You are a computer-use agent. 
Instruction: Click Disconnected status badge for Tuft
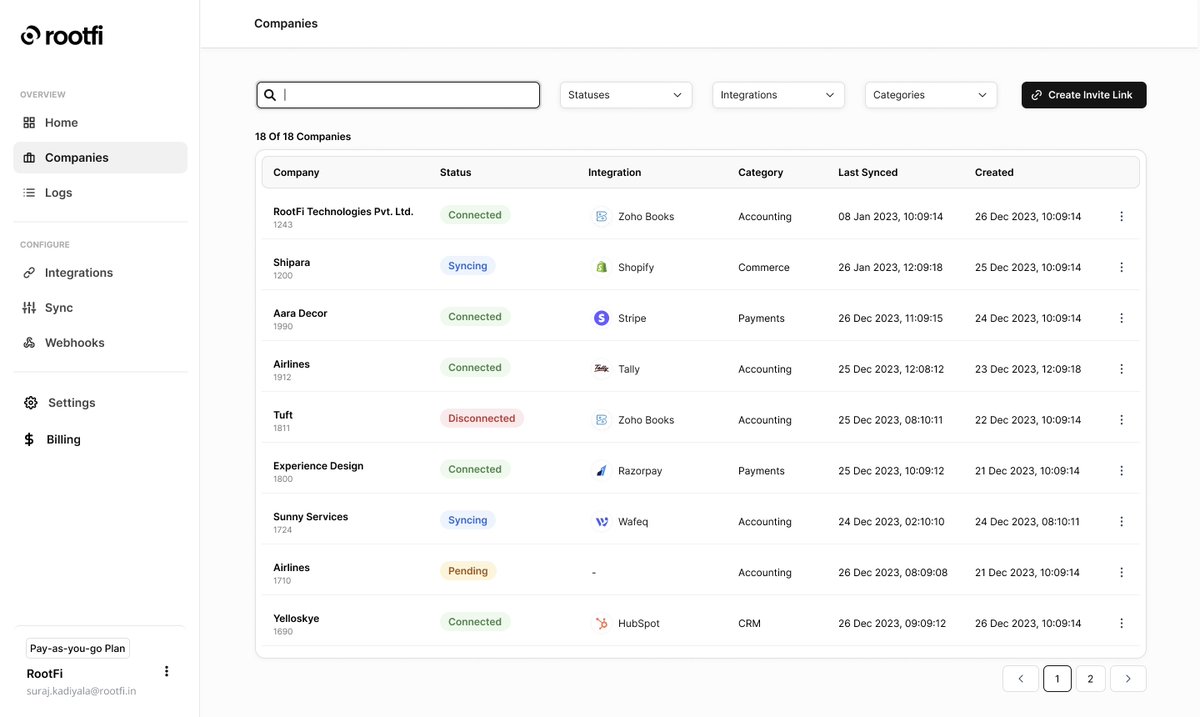click(x=481, y=419)
